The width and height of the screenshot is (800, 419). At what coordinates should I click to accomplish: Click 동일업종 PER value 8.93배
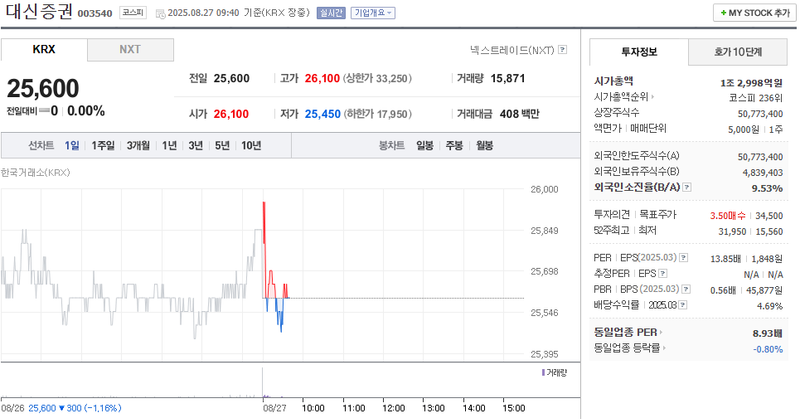click(767, 333)
